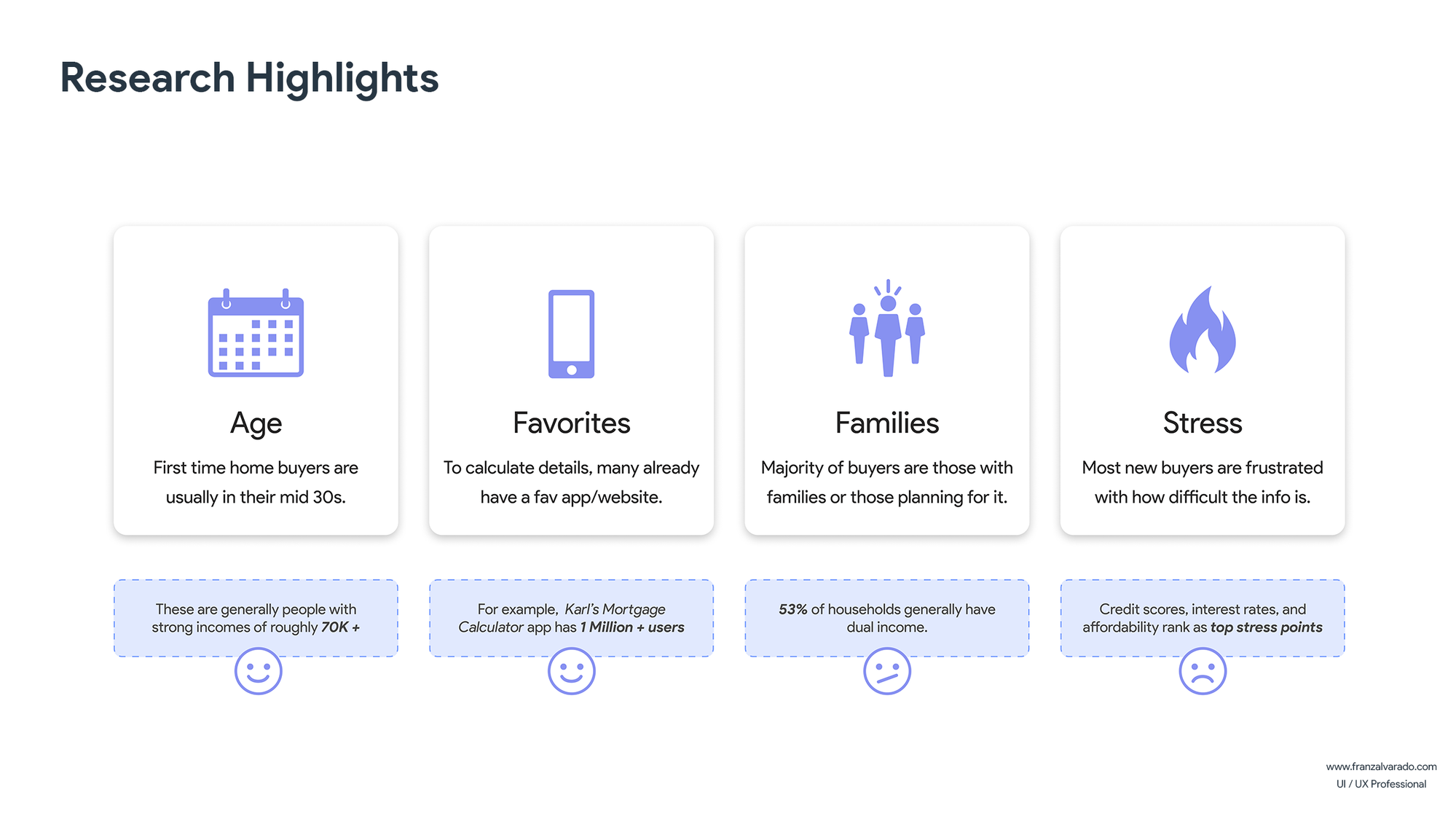Click the confused face under dual income note
The image size is (1456, 819).
[887, 671]
